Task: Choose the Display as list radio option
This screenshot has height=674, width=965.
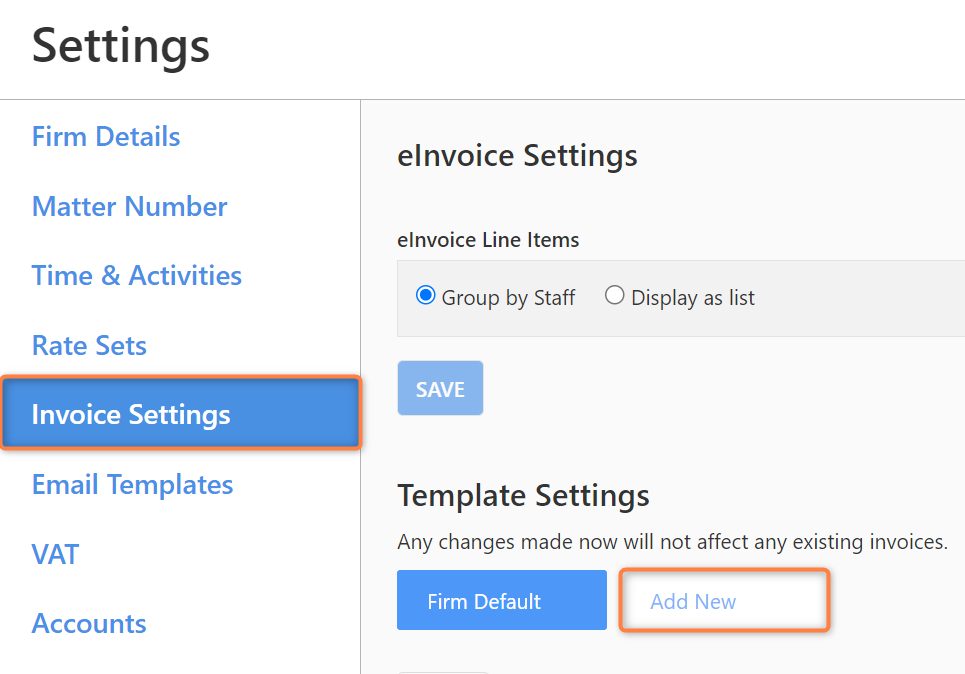Action: click(x=614, y=295)
